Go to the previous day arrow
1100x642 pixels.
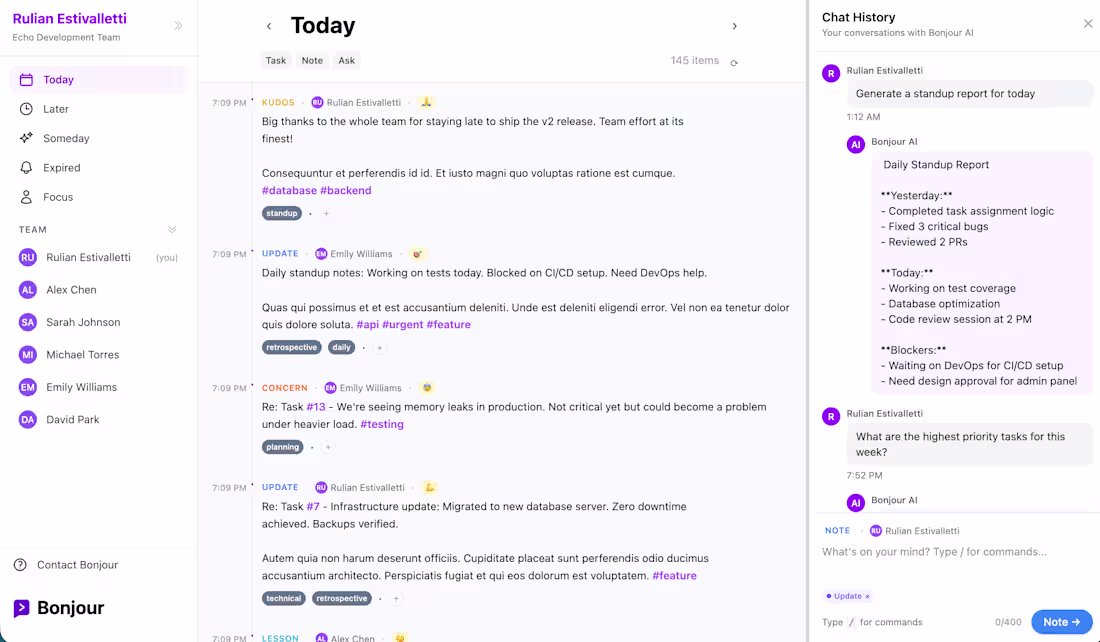[x=269, y=26]
